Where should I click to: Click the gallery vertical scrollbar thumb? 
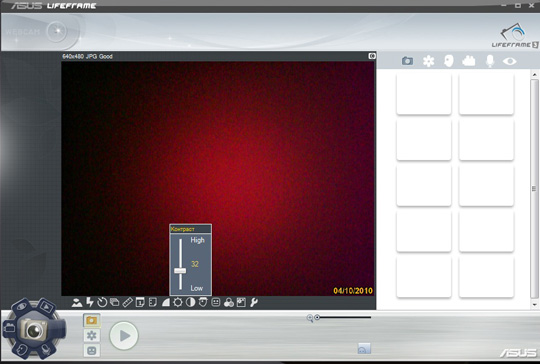click(x=534, y=189)
